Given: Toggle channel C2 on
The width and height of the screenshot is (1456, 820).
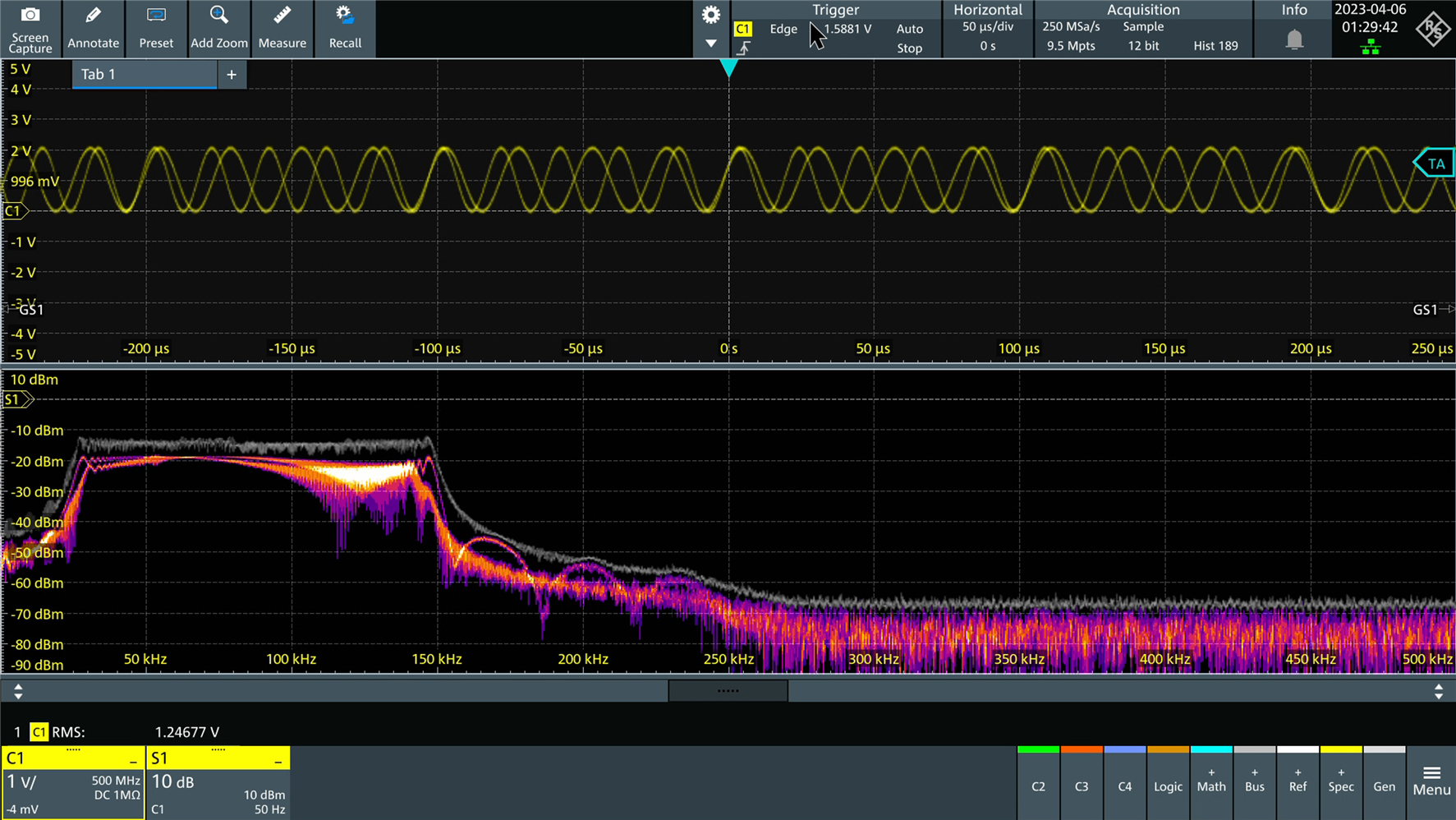Looking at the screenshot, I should (x=1038, y=785).
